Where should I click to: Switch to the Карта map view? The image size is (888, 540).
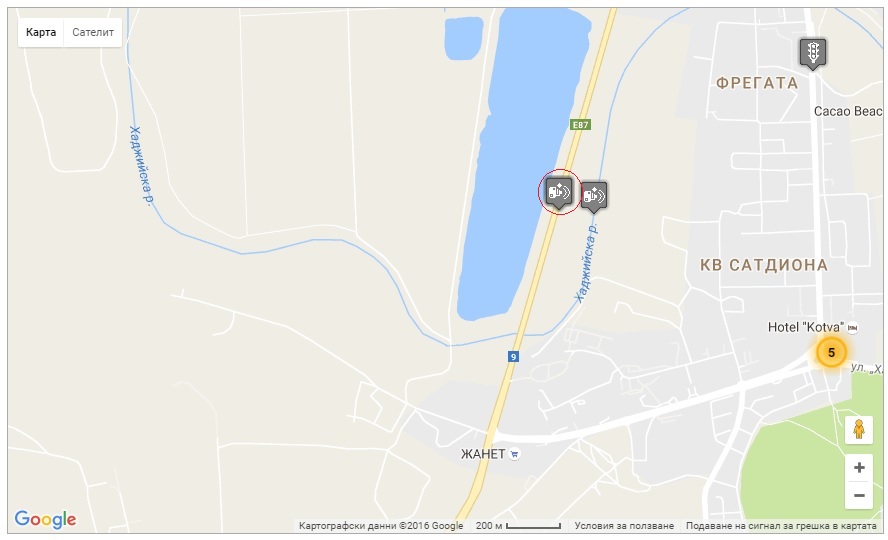coord(41,32)
